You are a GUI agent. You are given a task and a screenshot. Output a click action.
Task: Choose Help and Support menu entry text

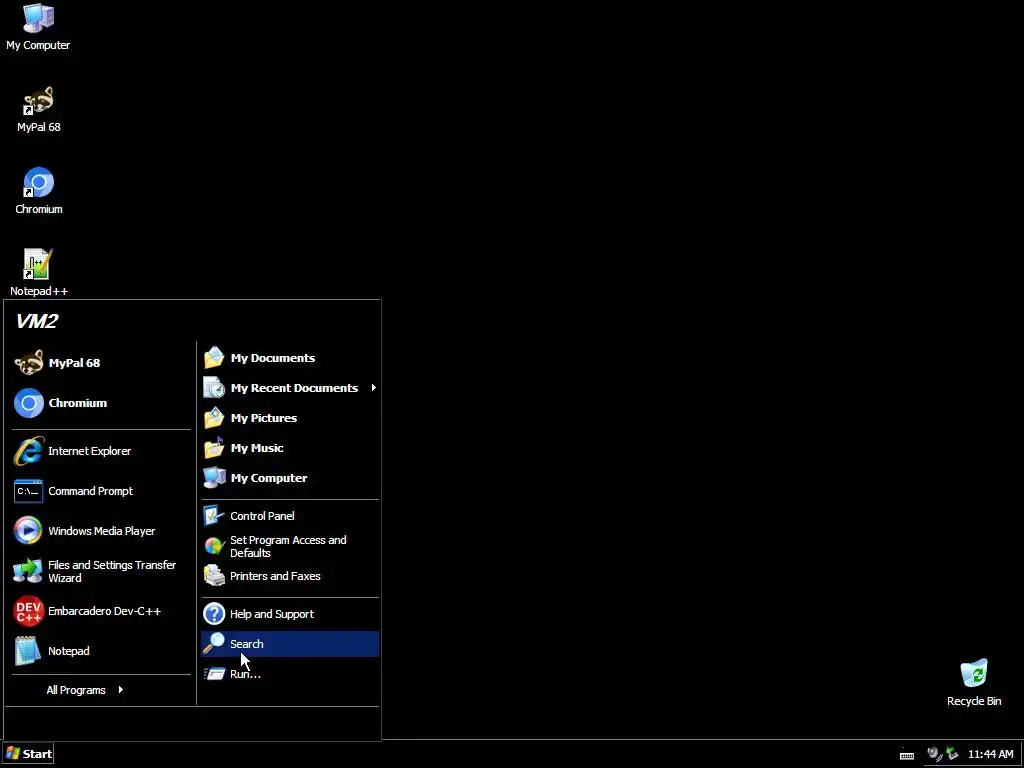click(x=272, y=614)
